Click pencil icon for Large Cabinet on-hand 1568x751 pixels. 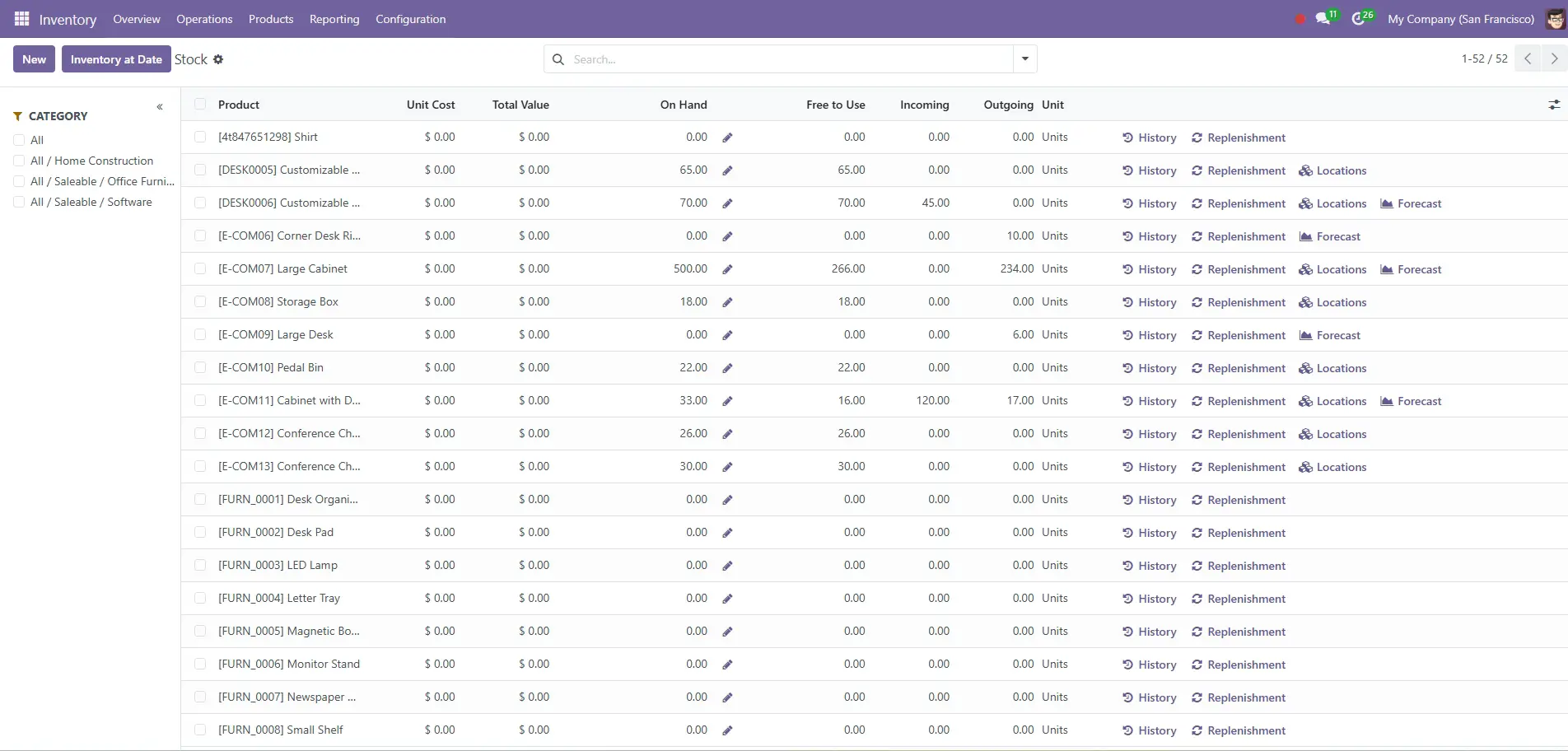point(727,269)
